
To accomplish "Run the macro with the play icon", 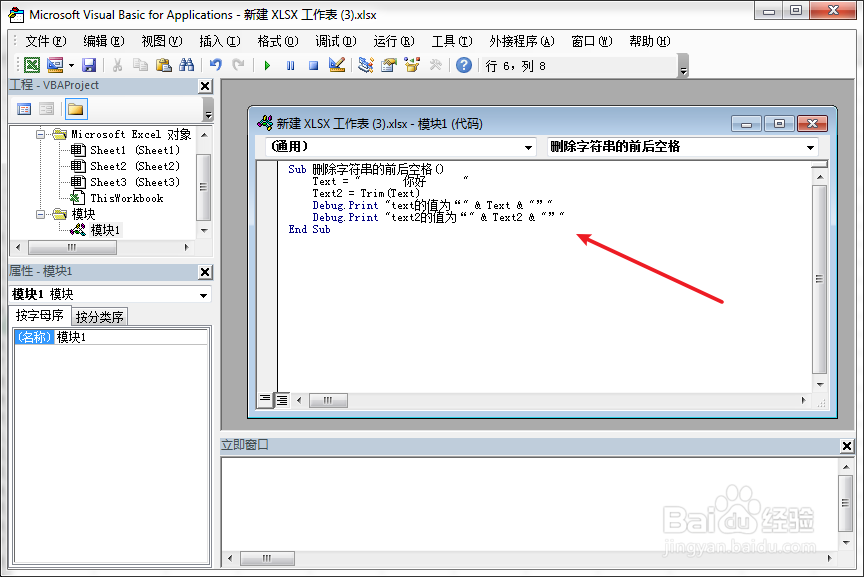I will pyautogui.click(x=267, y=66).
